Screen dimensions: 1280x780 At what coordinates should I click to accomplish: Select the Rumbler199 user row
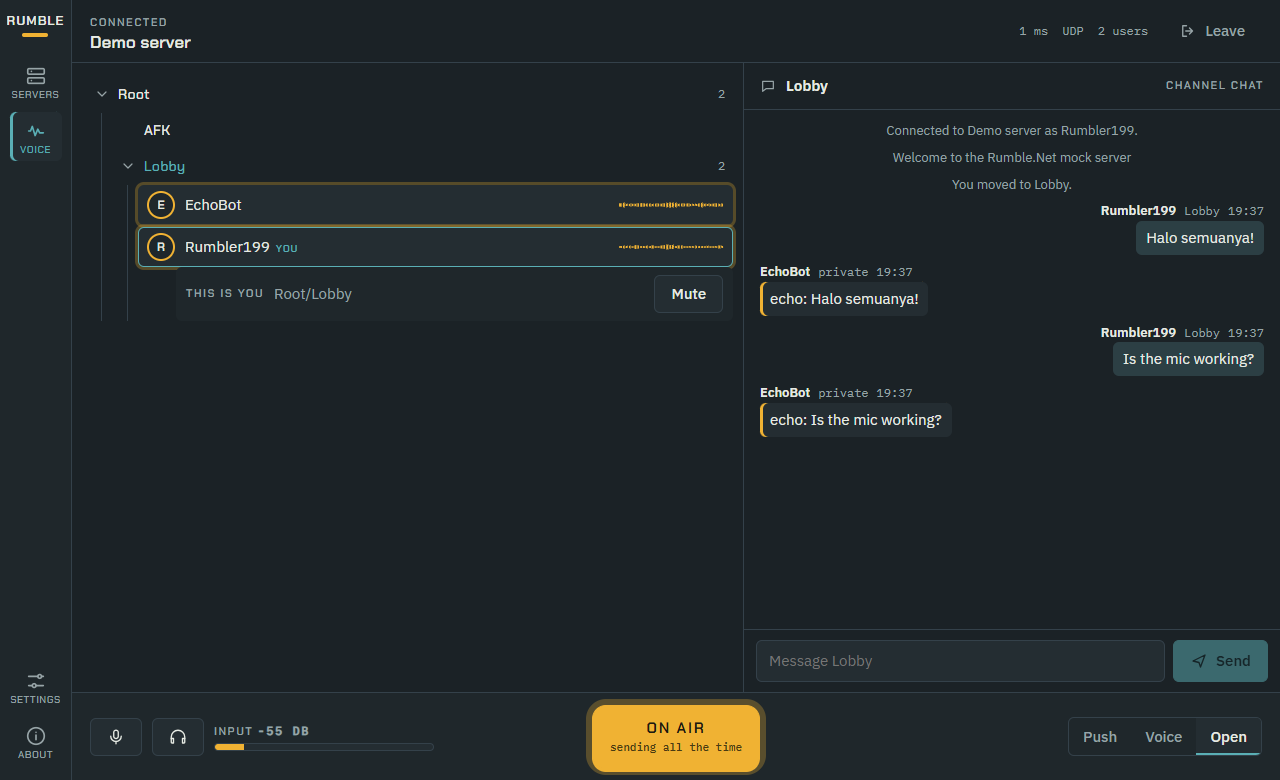tap(435, 247)
